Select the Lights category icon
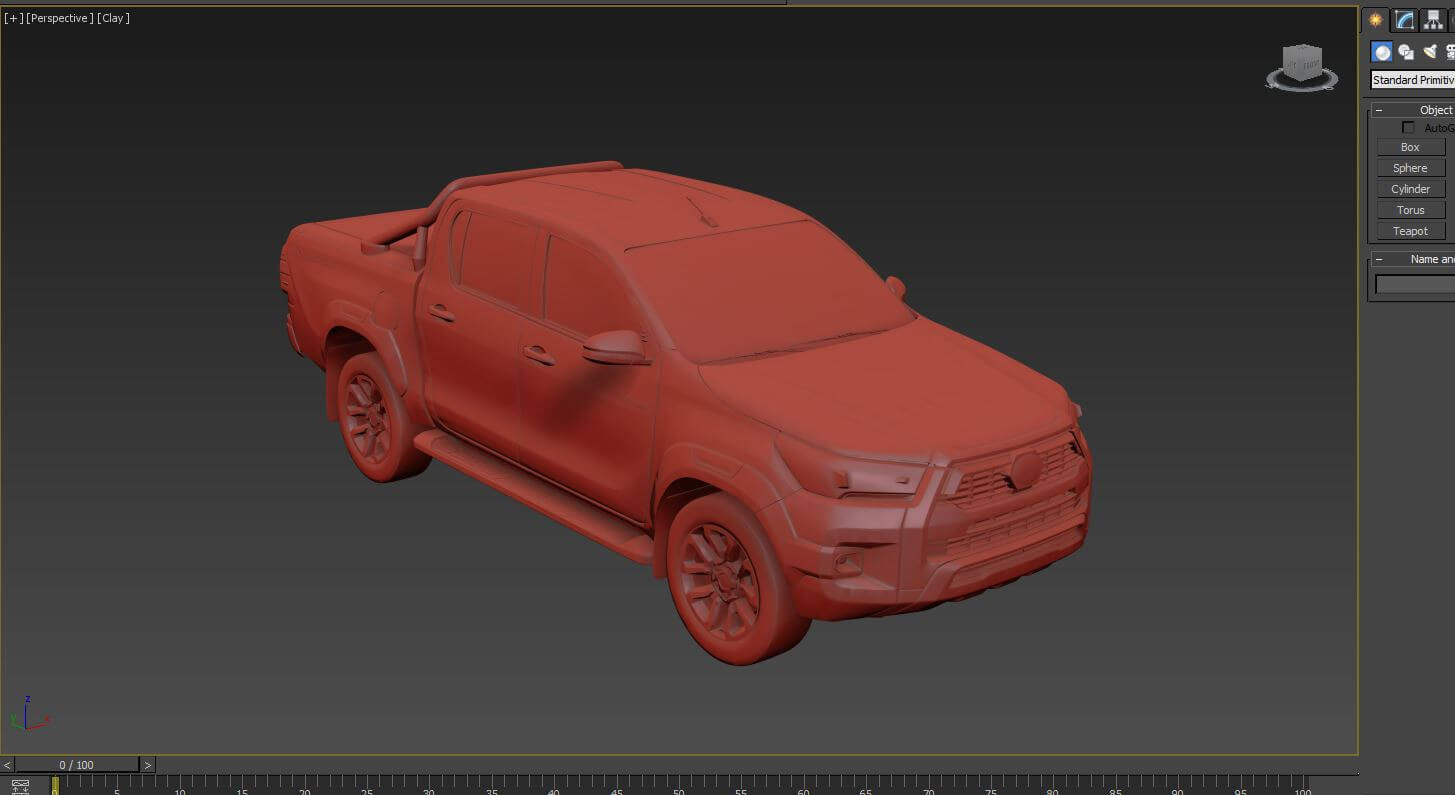The image size is (1455, 795). pyautogui.click(x=1430, y=52)
